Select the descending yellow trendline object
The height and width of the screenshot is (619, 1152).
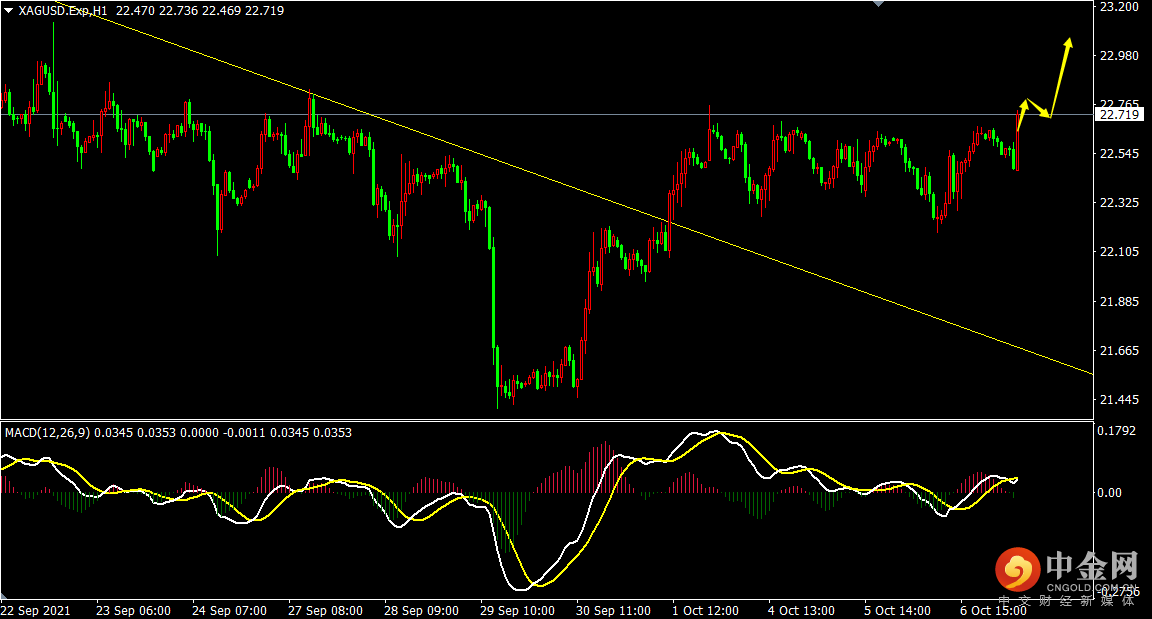(573, 189)
